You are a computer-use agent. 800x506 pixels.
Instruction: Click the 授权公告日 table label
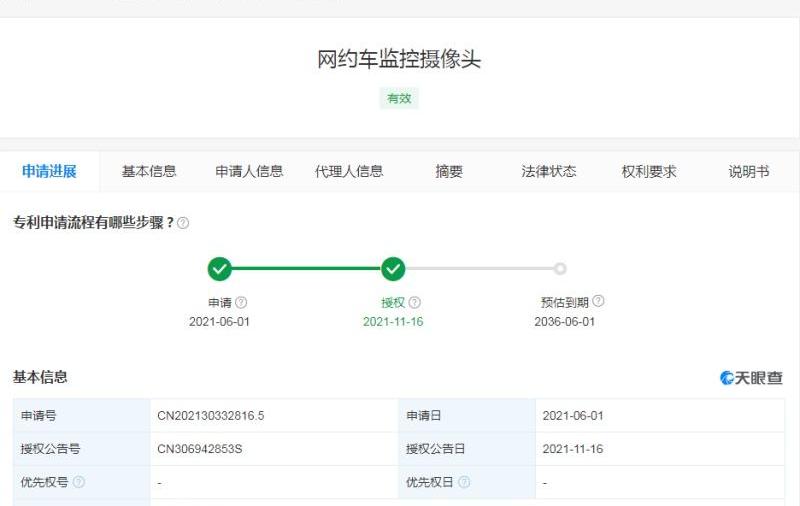click(435, 449)
